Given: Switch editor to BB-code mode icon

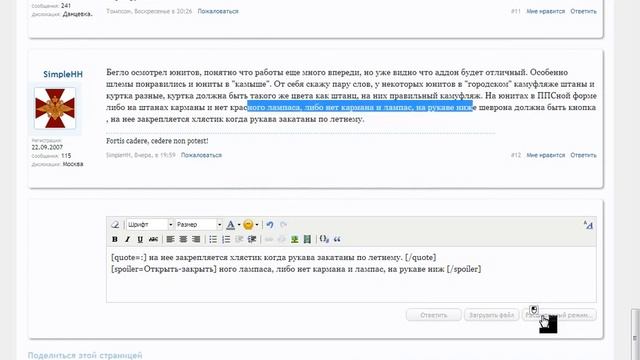Looking at the screenshot, I should [x=588, y=224].
